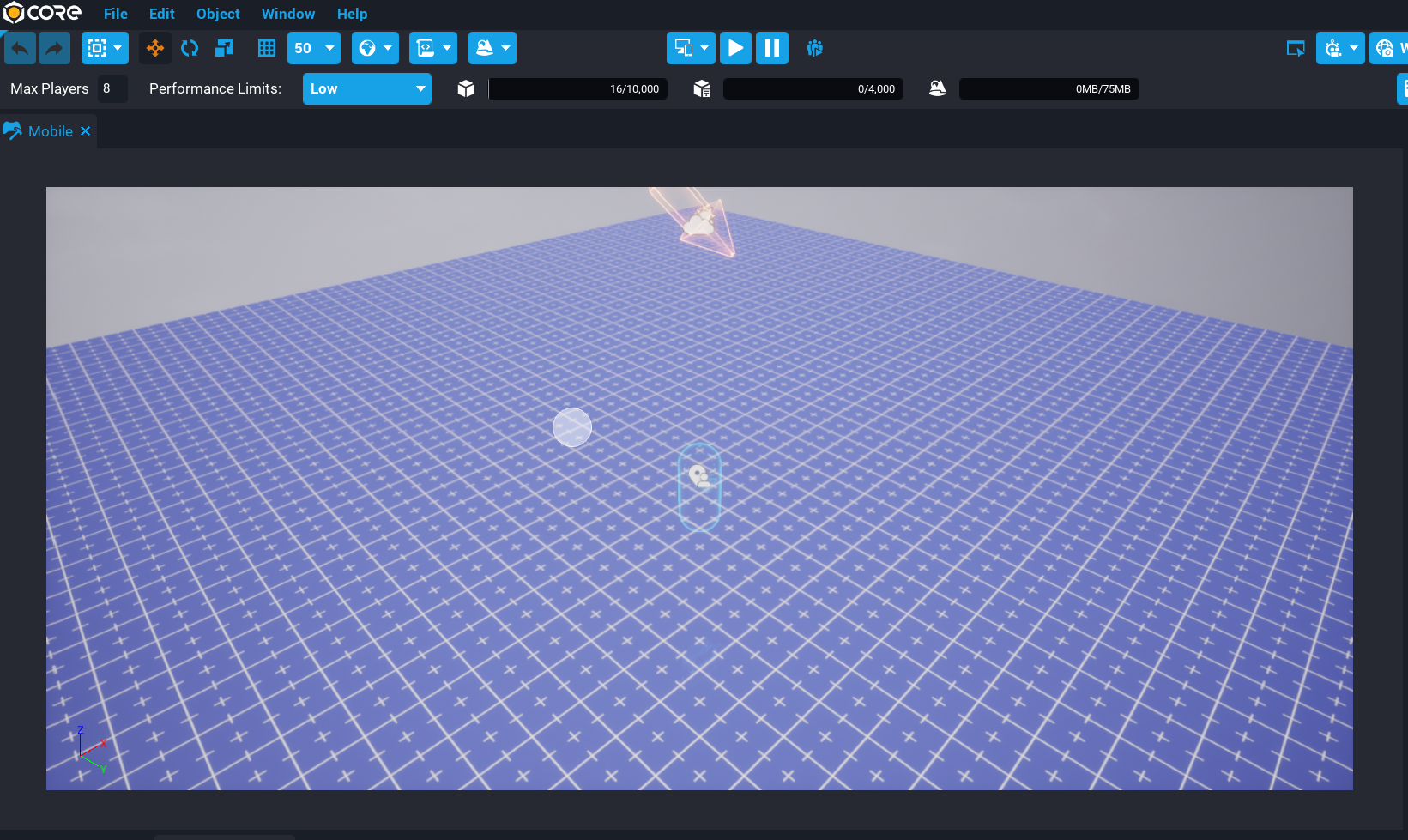Open the selection mode dropdown
The image size is (1408, 840).
click(x=105, y=48)
